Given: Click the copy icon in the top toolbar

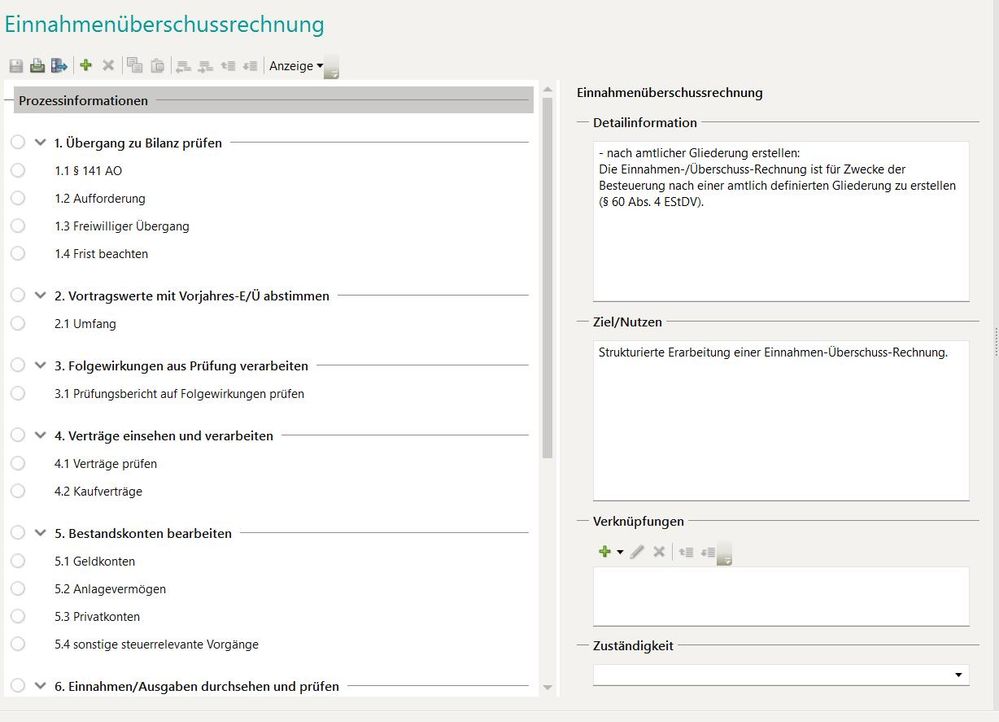Looking at the screenshot, I should (134, 66).
